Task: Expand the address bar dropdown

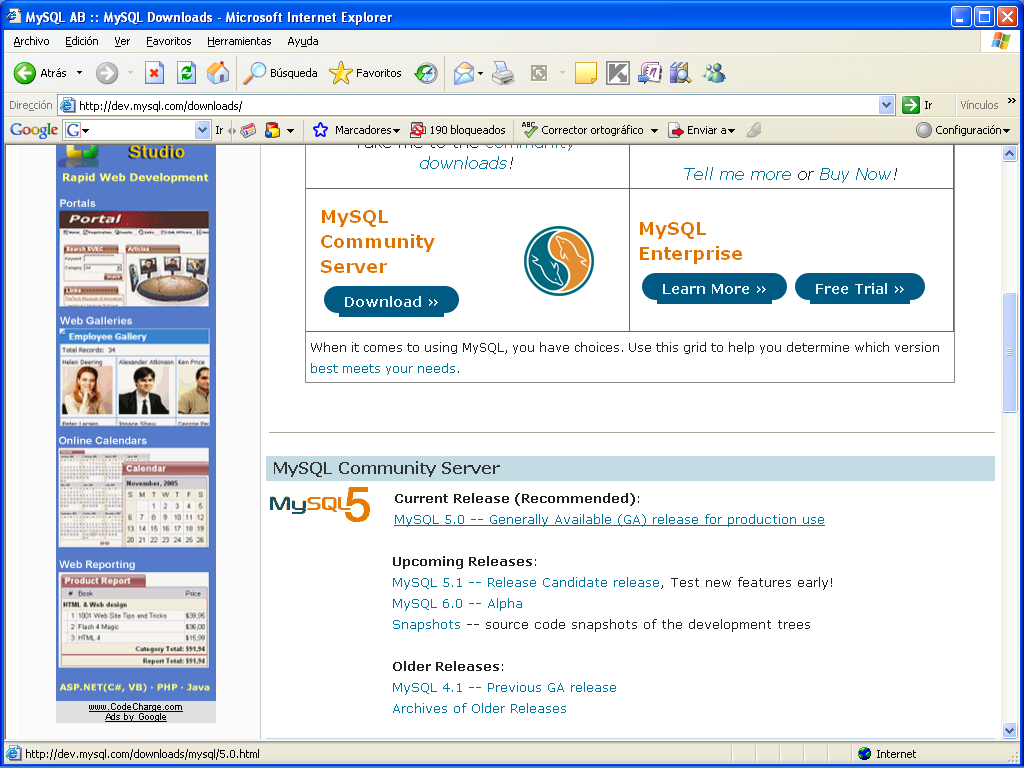Action: 886,105
